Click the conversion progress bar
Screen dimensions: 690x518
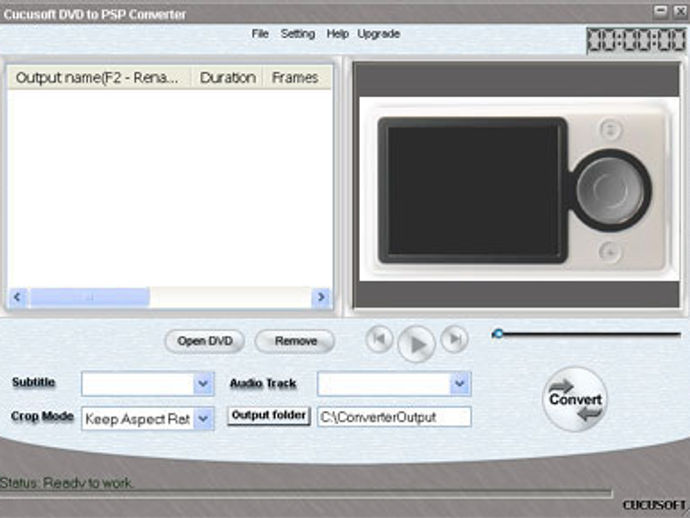306,494
